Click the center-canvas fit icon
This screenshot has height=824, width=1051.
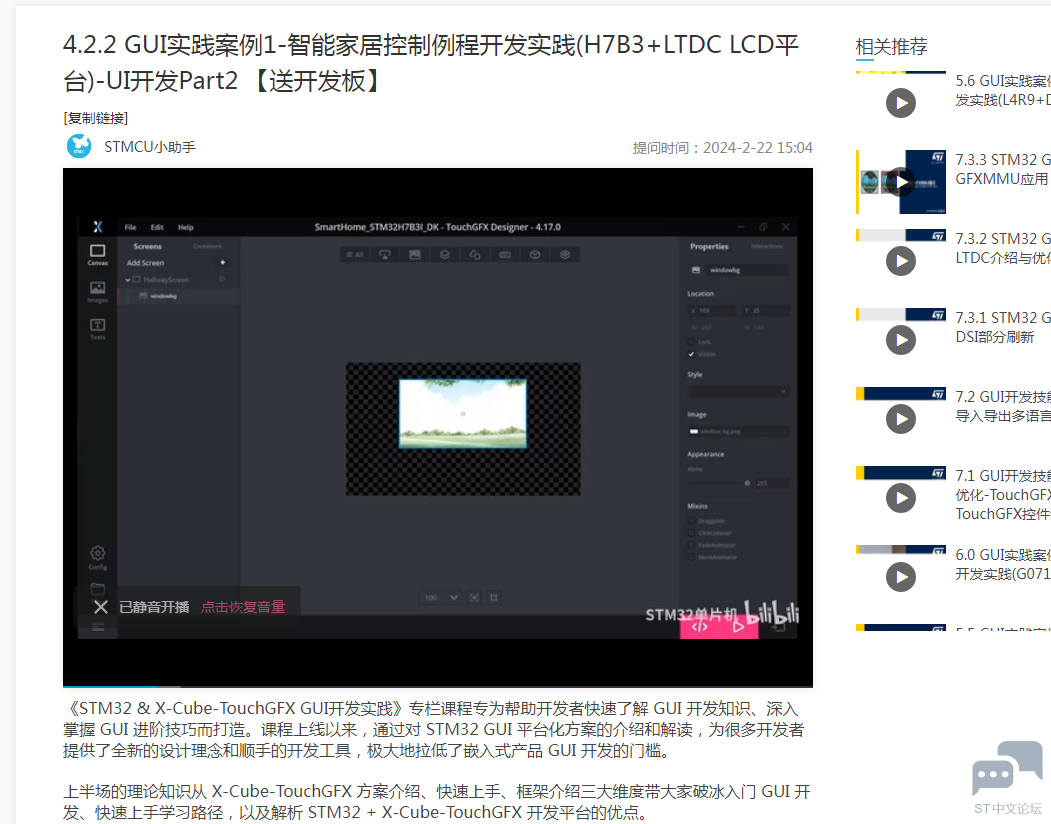(x=475, y=597)
